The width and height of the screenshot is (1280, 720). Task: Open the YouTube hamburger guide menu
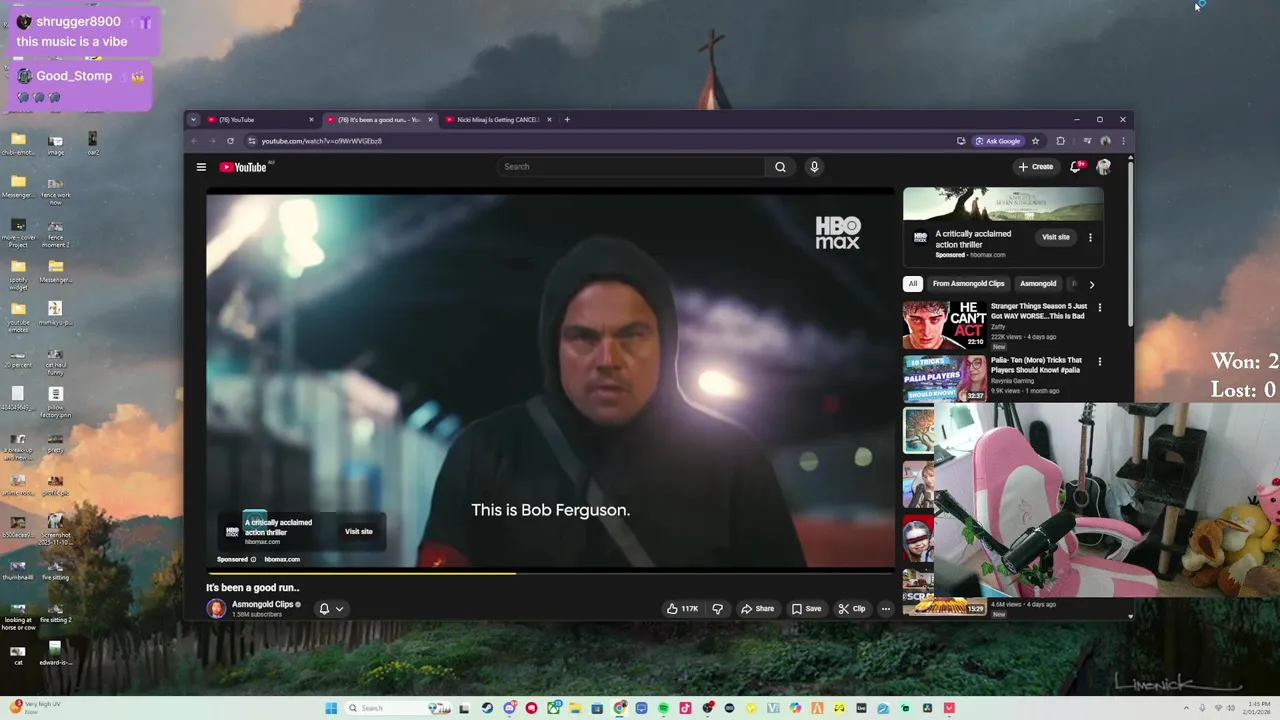201,167
